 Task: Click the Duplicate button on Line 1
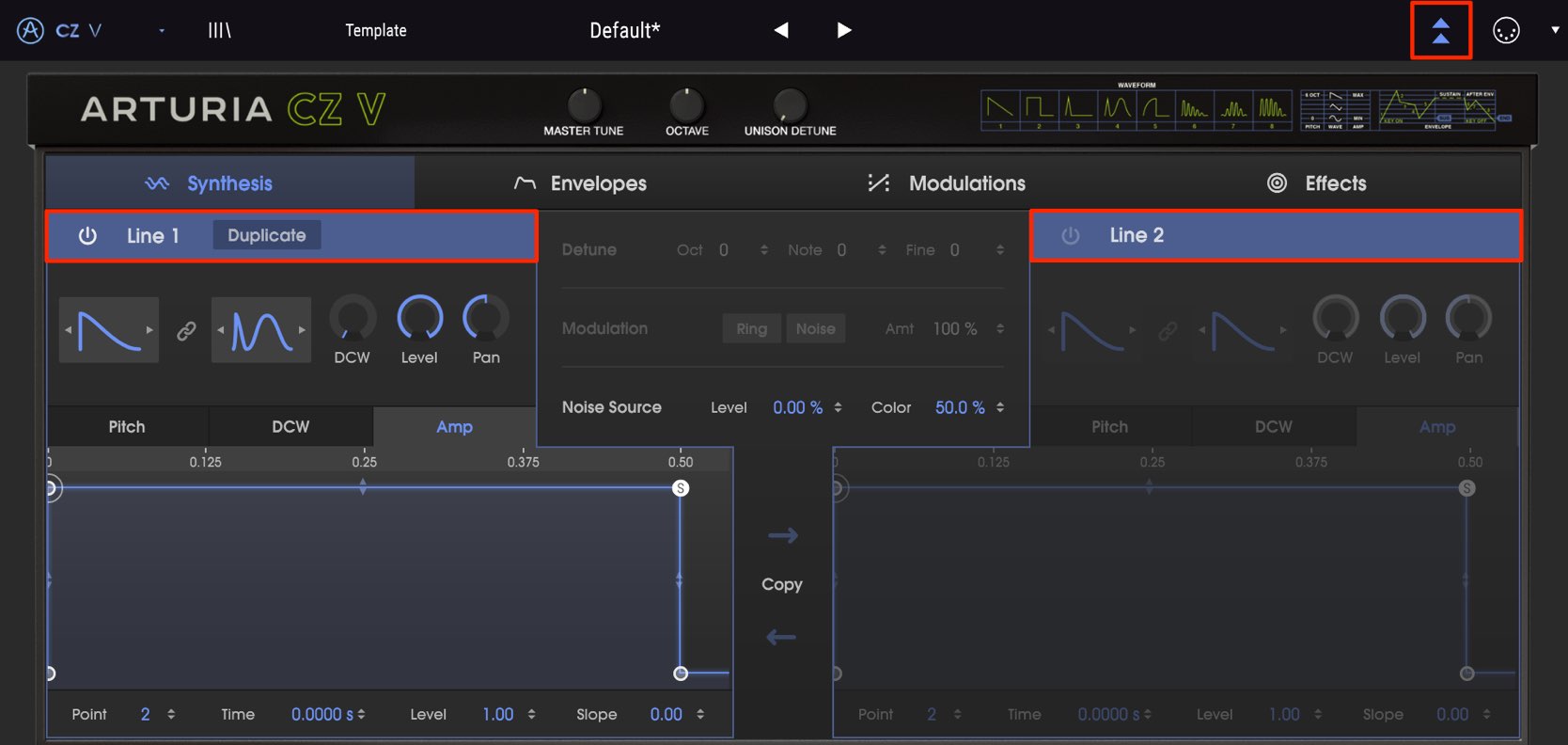pos(267,235)
